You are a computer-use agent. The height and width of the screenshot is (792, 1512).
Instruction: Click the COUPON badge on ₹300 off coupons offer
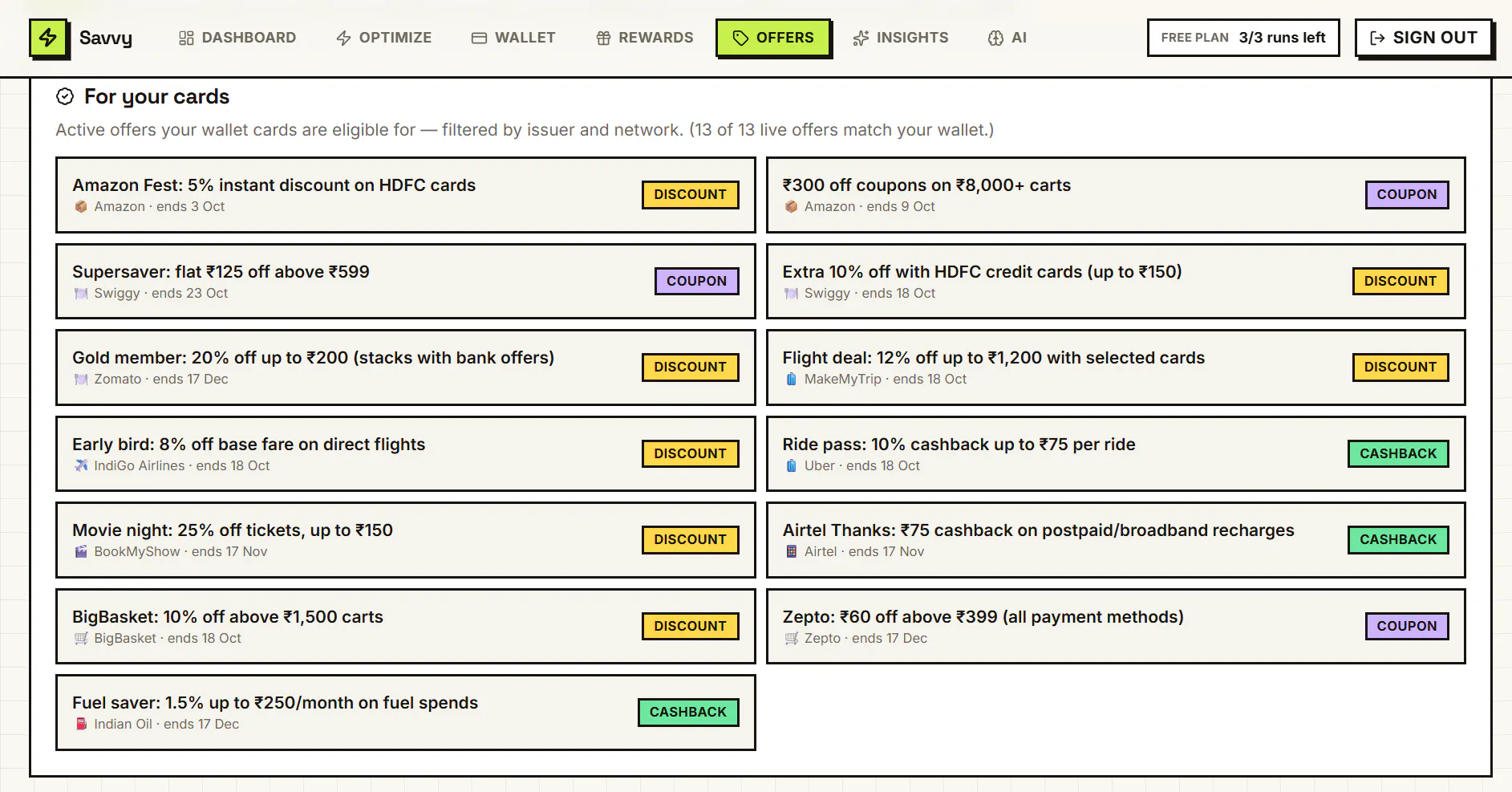(1407, 195)
